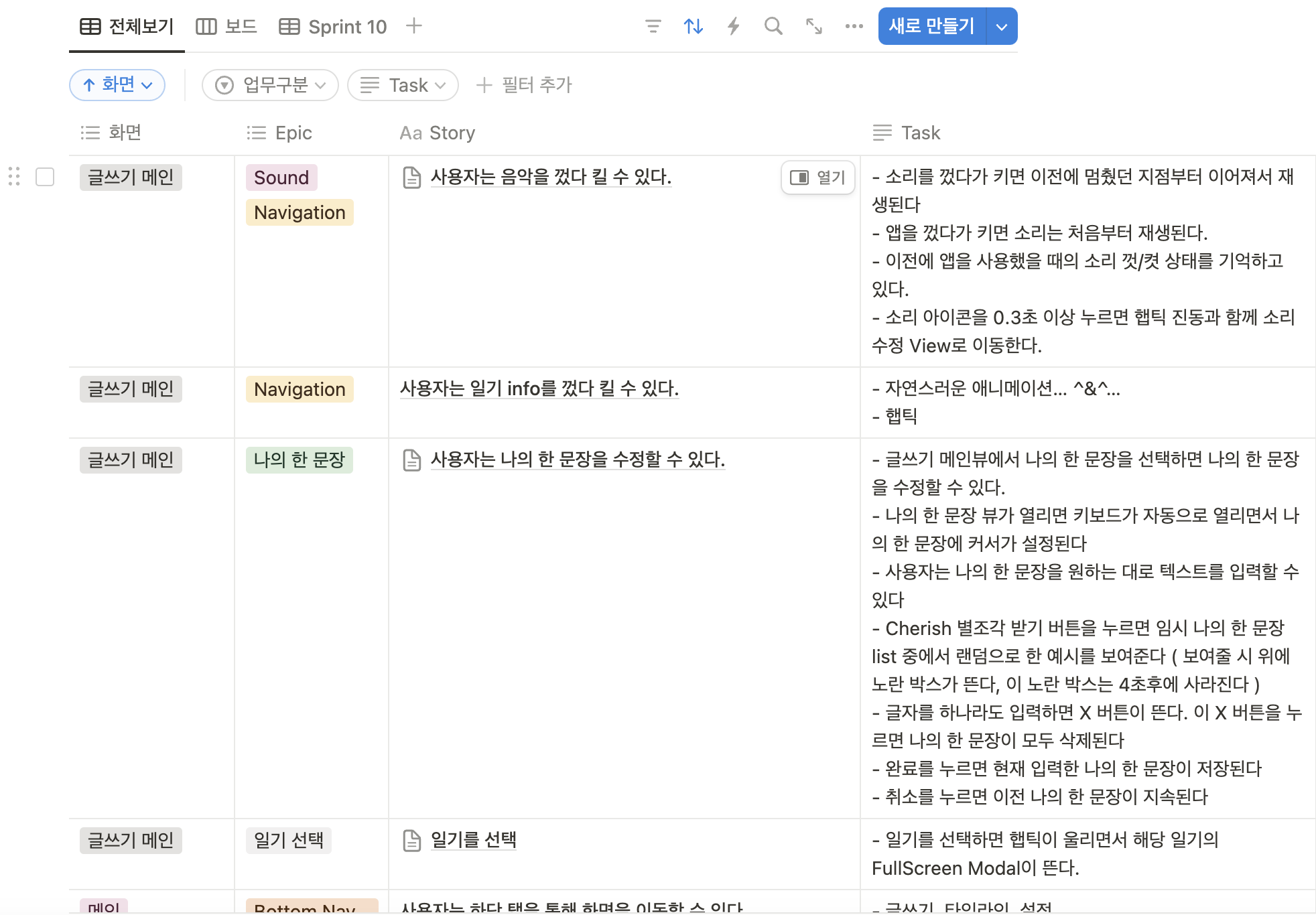Click the Sound tag in the first row

(x=281, y=178)
